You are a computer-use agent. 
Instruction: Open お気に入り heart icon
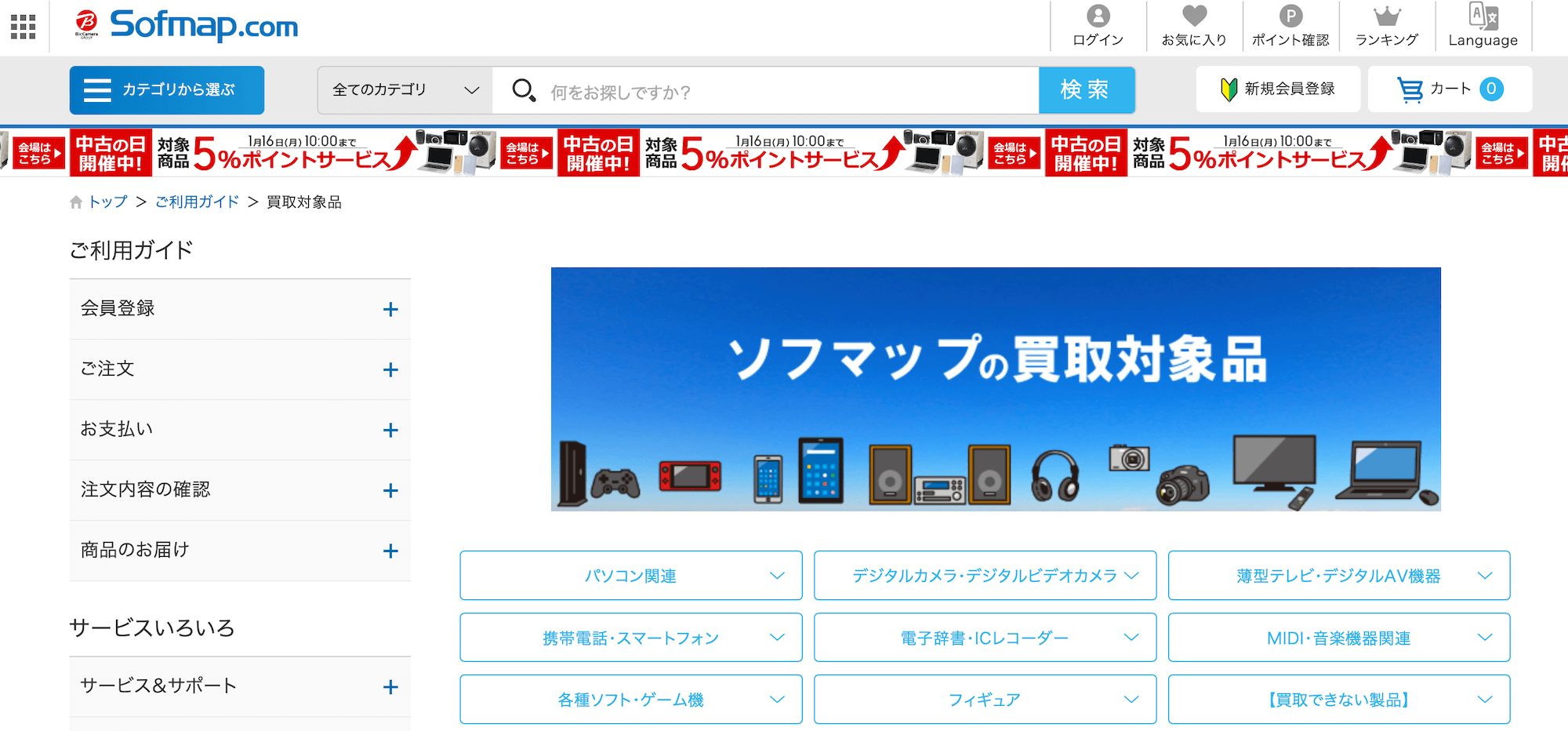coord(1194,16)
